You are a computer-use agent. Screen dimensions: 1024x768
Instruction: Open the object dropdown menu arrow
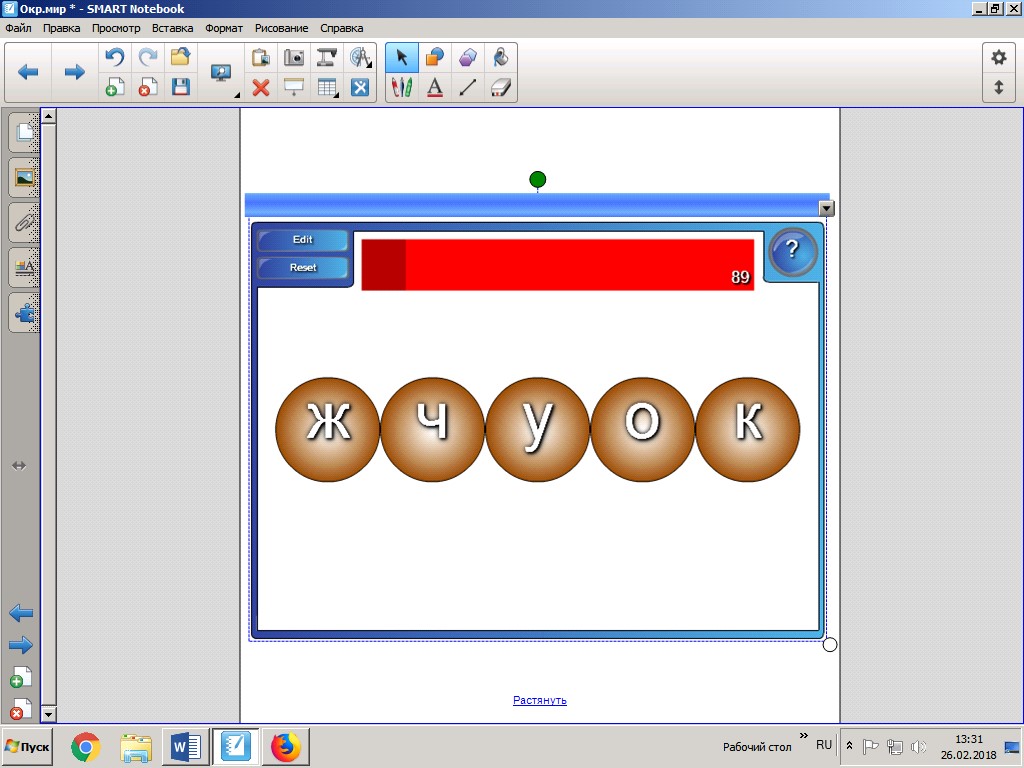pyautogui.click(x=826, y=208)
